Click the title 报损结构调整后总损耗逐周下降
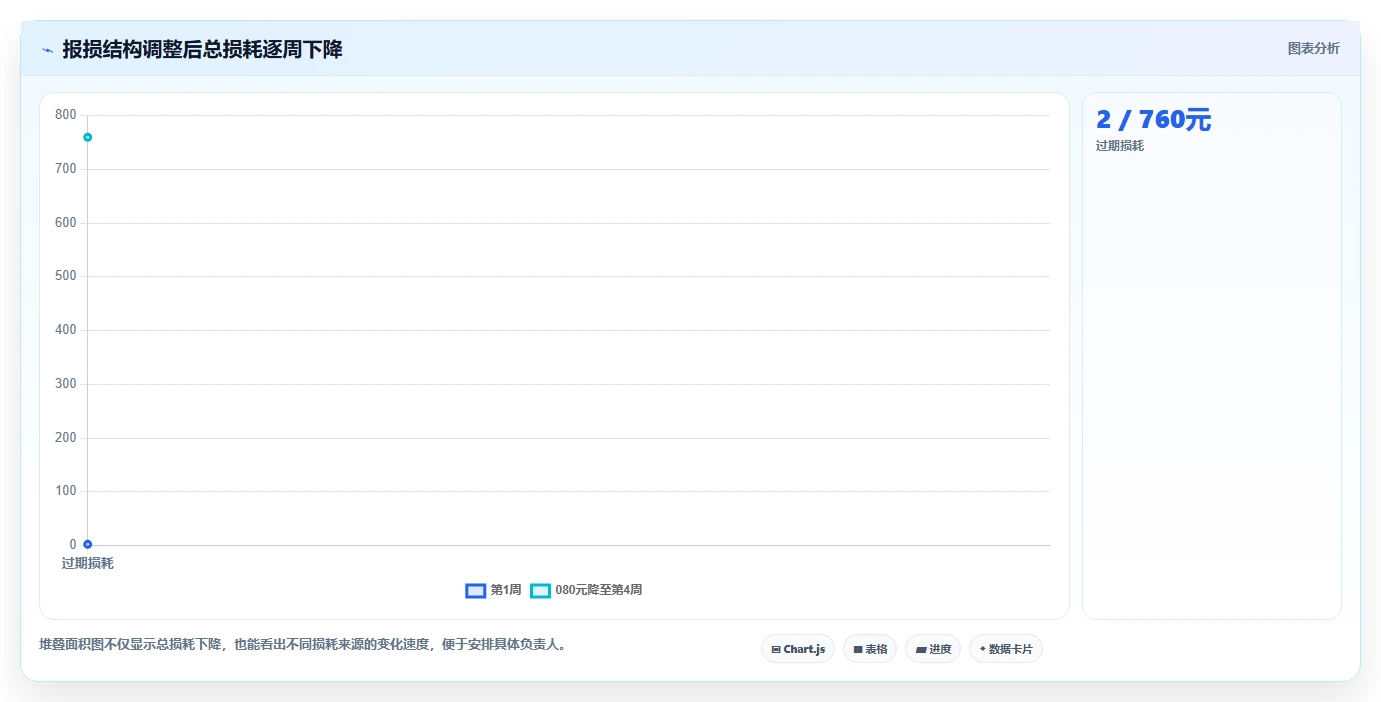This screenshot has height=702, width=1381. point(202,49)
